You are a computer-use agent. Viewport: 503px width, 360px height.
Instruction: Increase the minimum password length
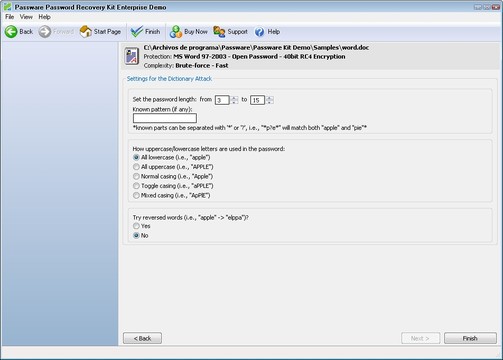click(234, 98)
